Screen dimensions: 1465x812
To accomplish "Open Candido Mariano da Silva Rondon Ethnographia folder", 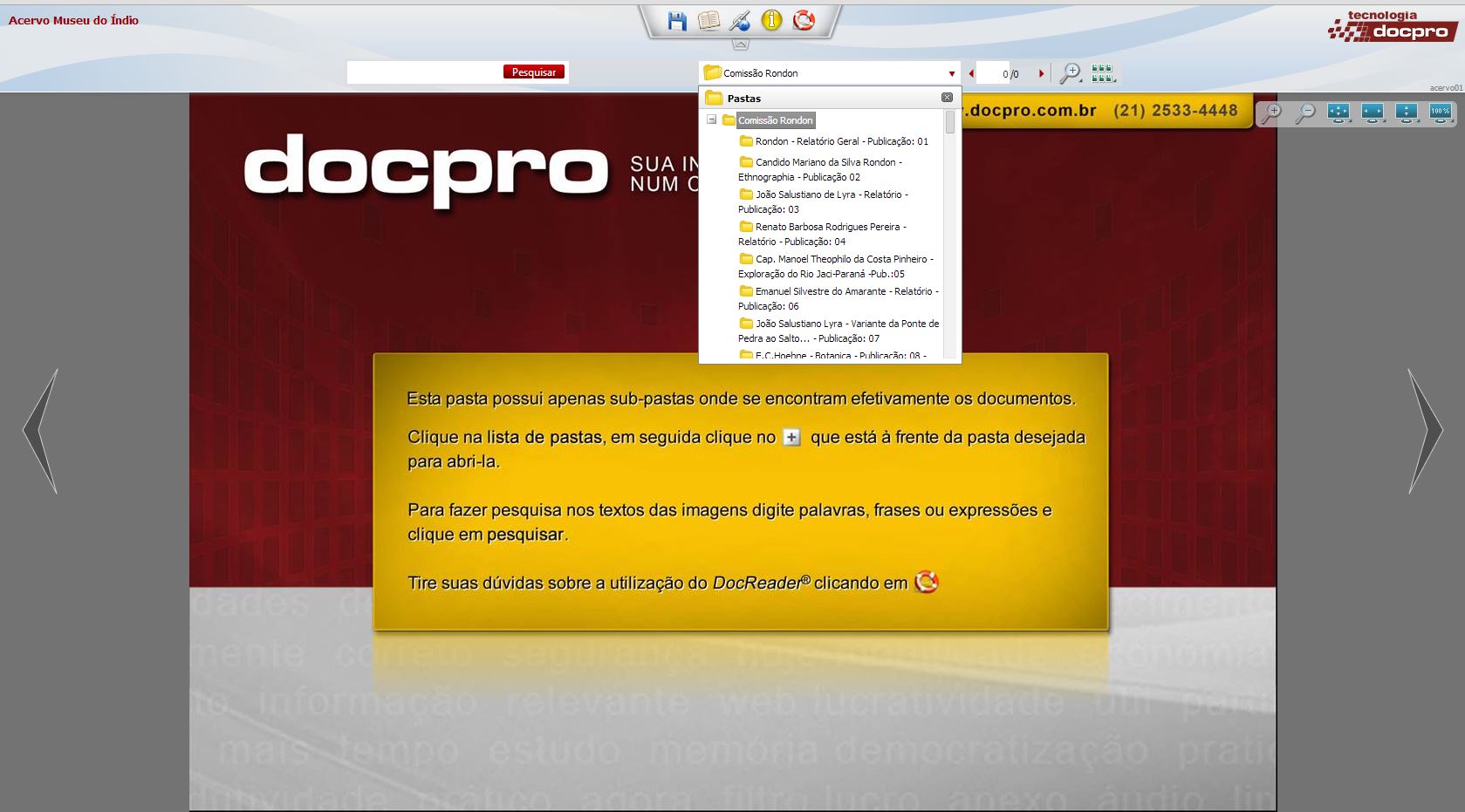I will pyautogui.click(x=820, y=169).
